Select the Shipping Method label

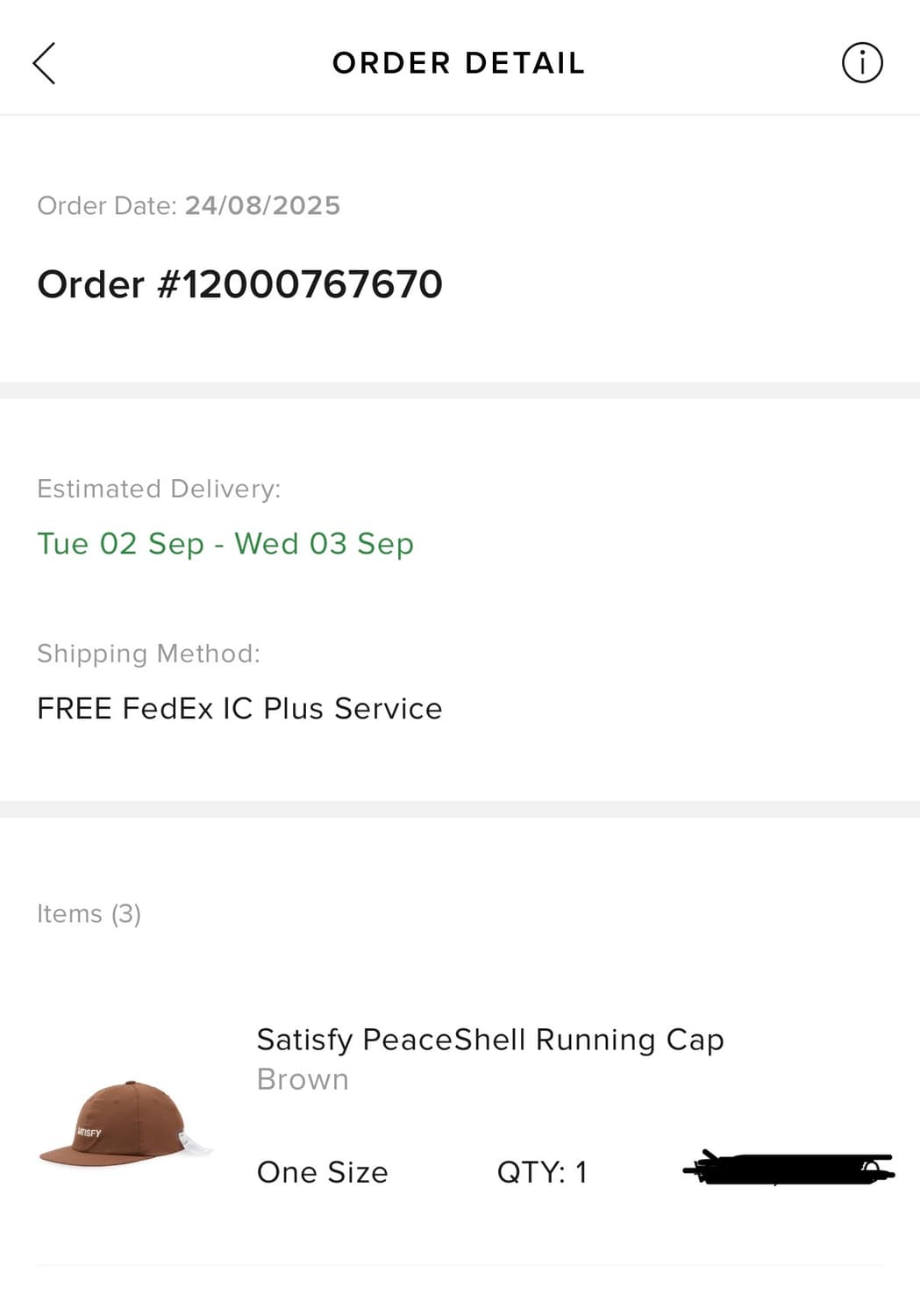[148, 654]
